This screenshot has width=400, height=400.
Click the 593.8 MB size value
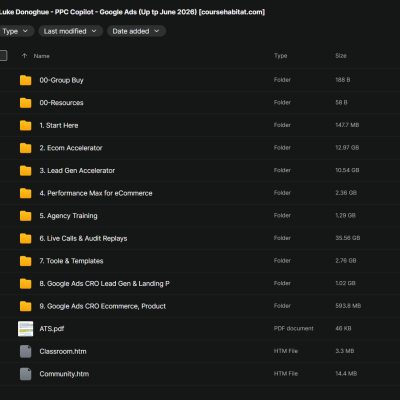[x=348, y=306]
